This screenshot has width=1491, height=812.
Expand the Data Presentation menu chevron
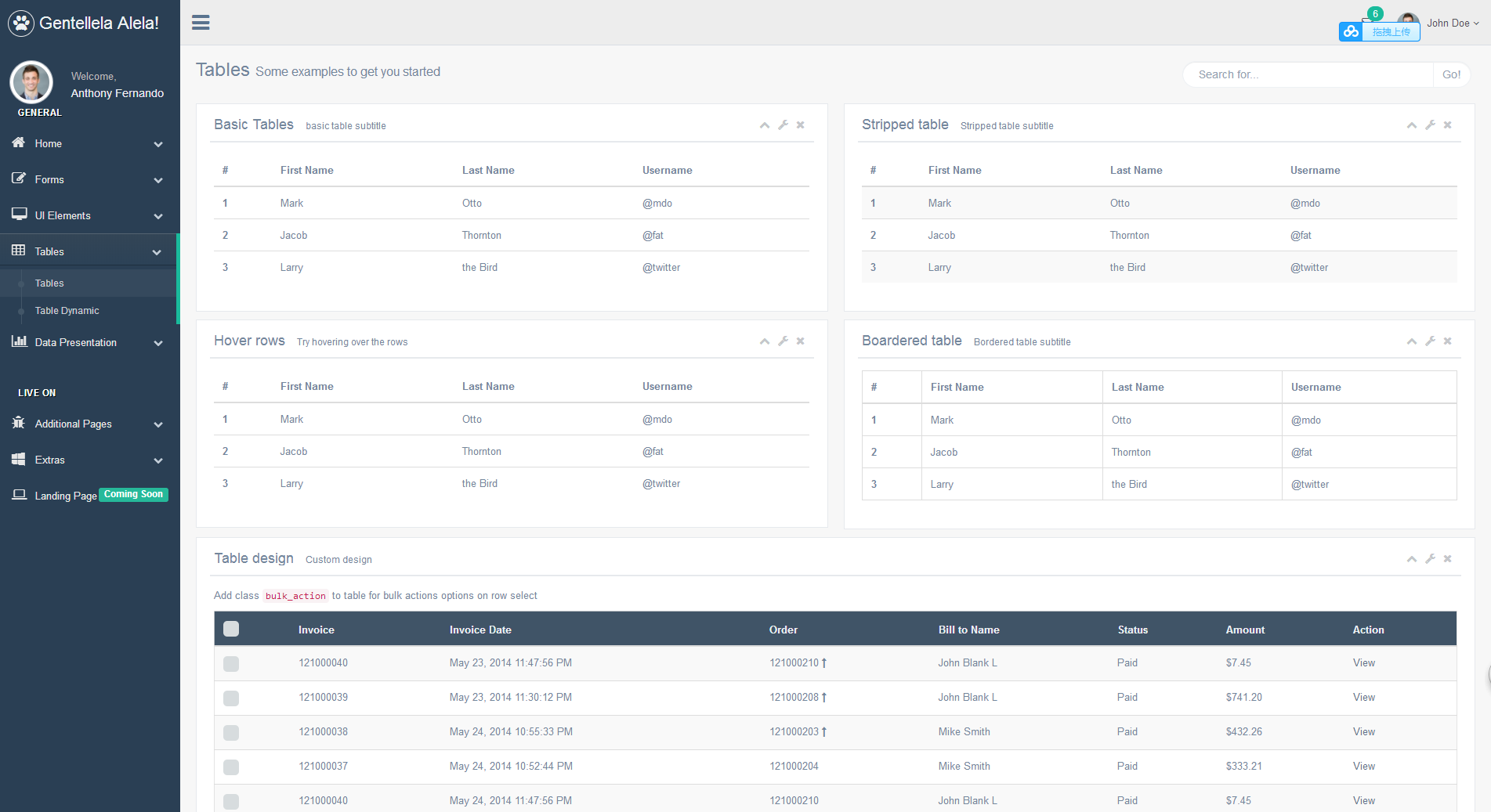(x=158, y=343)
